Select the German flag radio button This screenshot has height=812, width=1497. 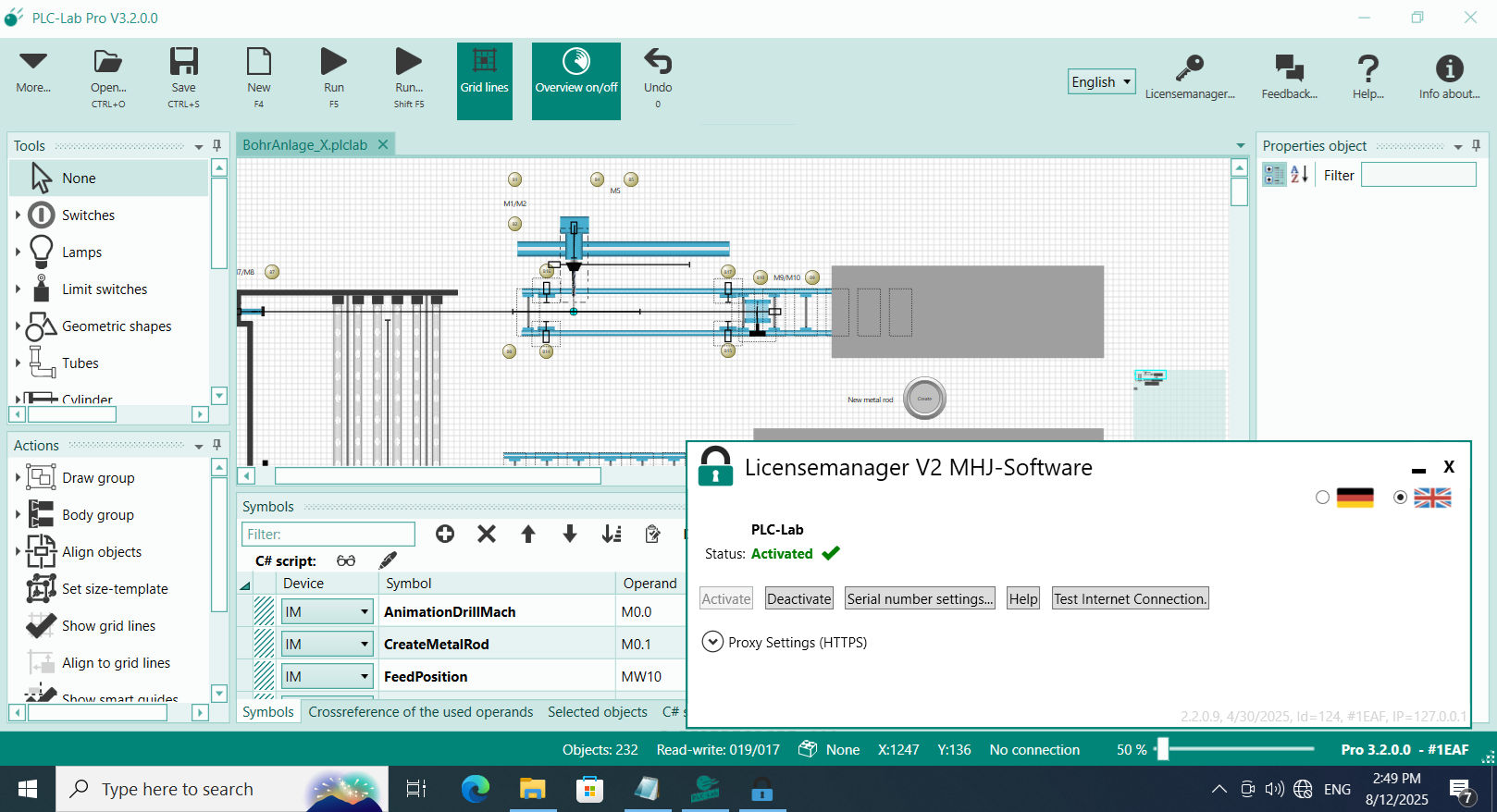(1322, 498)
